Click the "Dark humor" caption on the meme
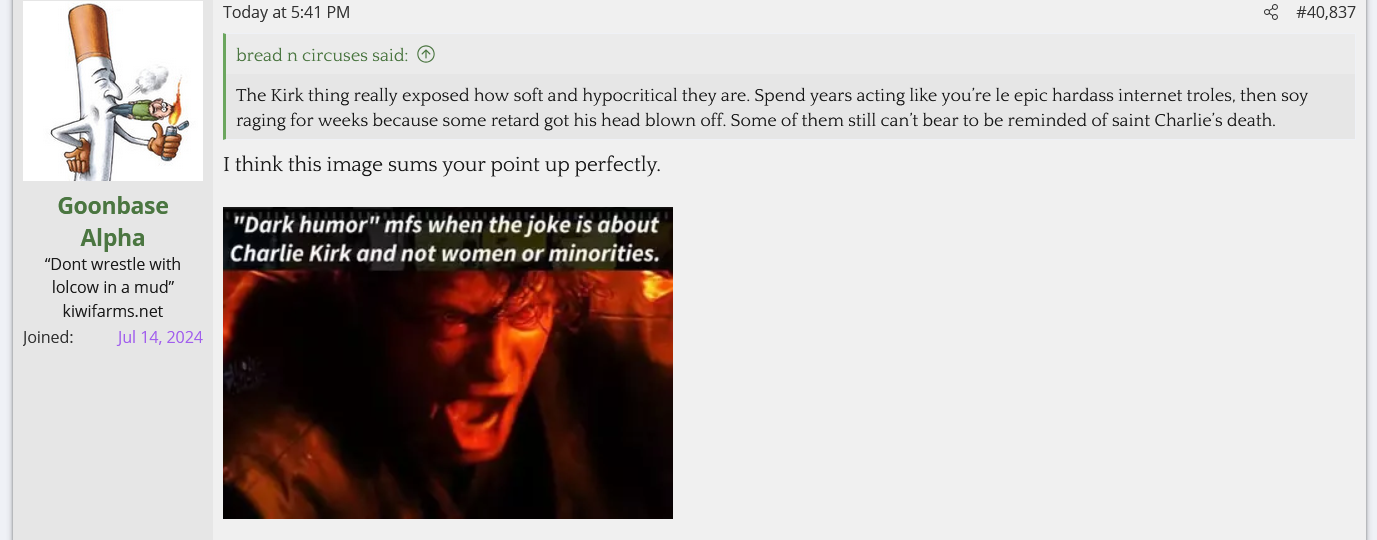Viewport: 1377px width, 540px height. [445, 239]
